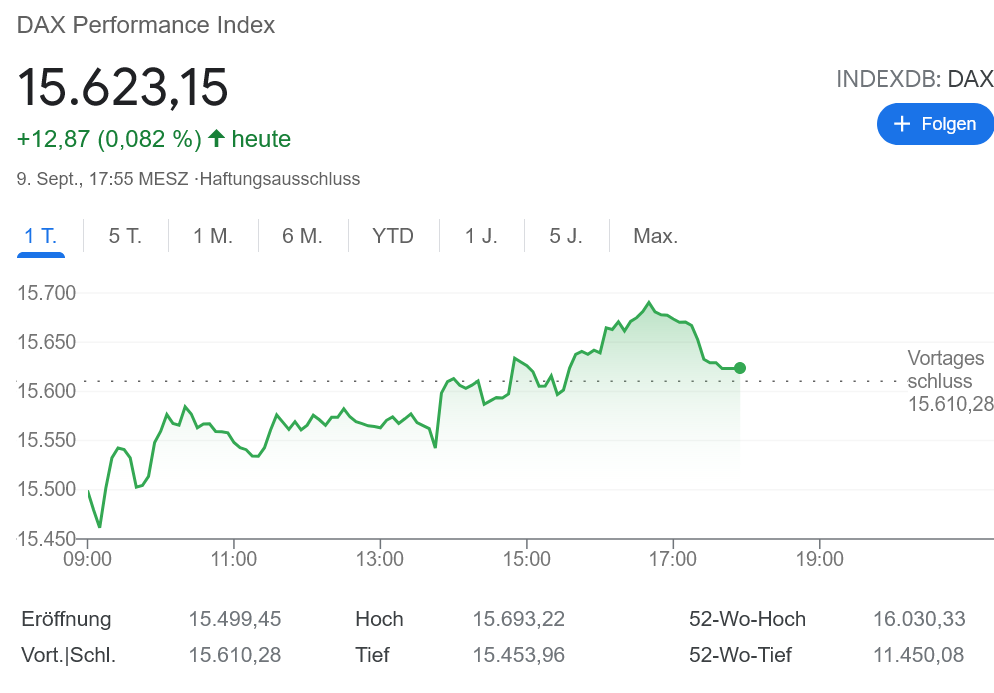Click the plus icon on Folgen button

(x=902, y=124)
